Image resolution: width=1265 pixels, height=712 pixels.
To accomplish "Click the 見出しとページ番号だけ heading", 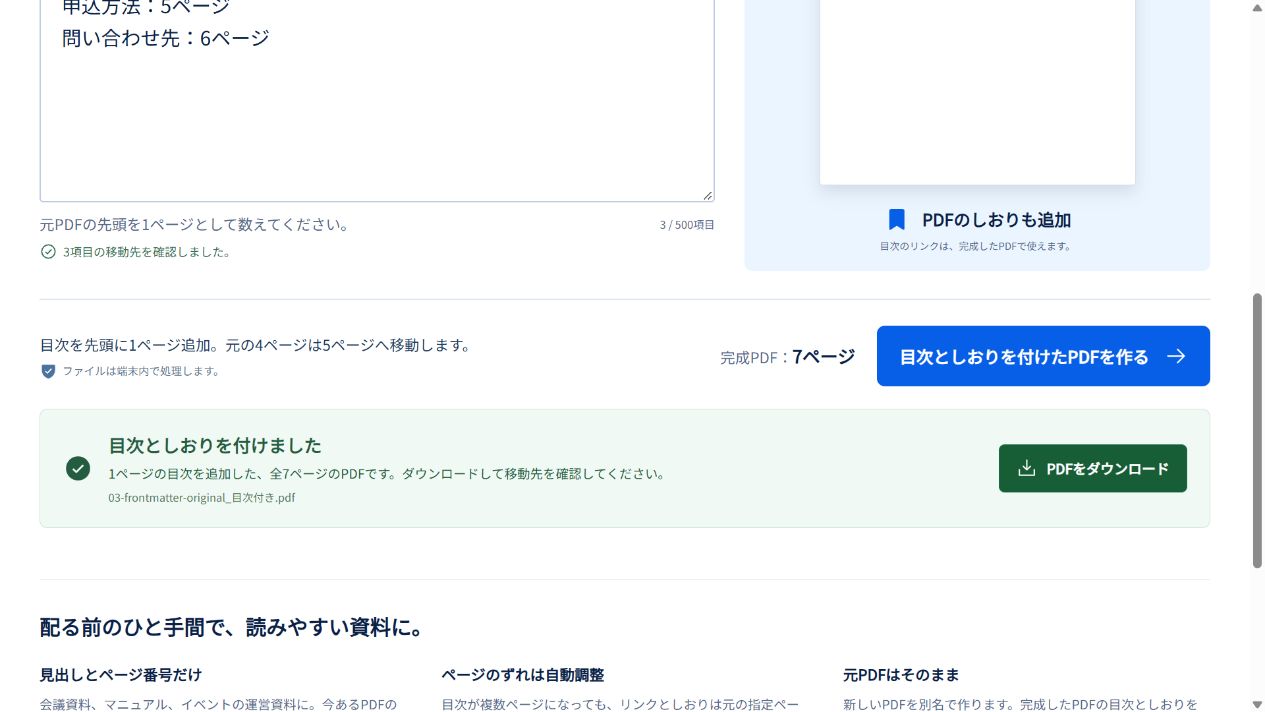I will coord(121,675).
